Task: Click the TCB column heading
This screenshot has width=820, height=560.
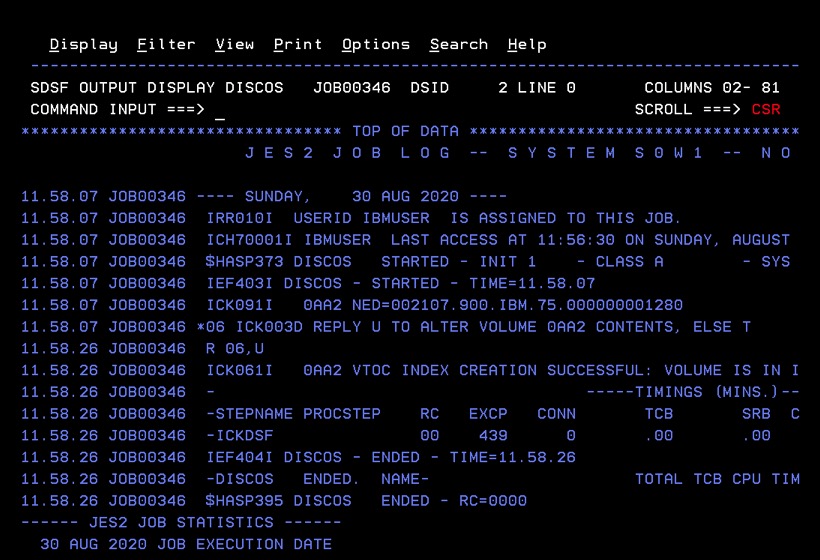Action: pyautogui.click(x=658, y=414)
